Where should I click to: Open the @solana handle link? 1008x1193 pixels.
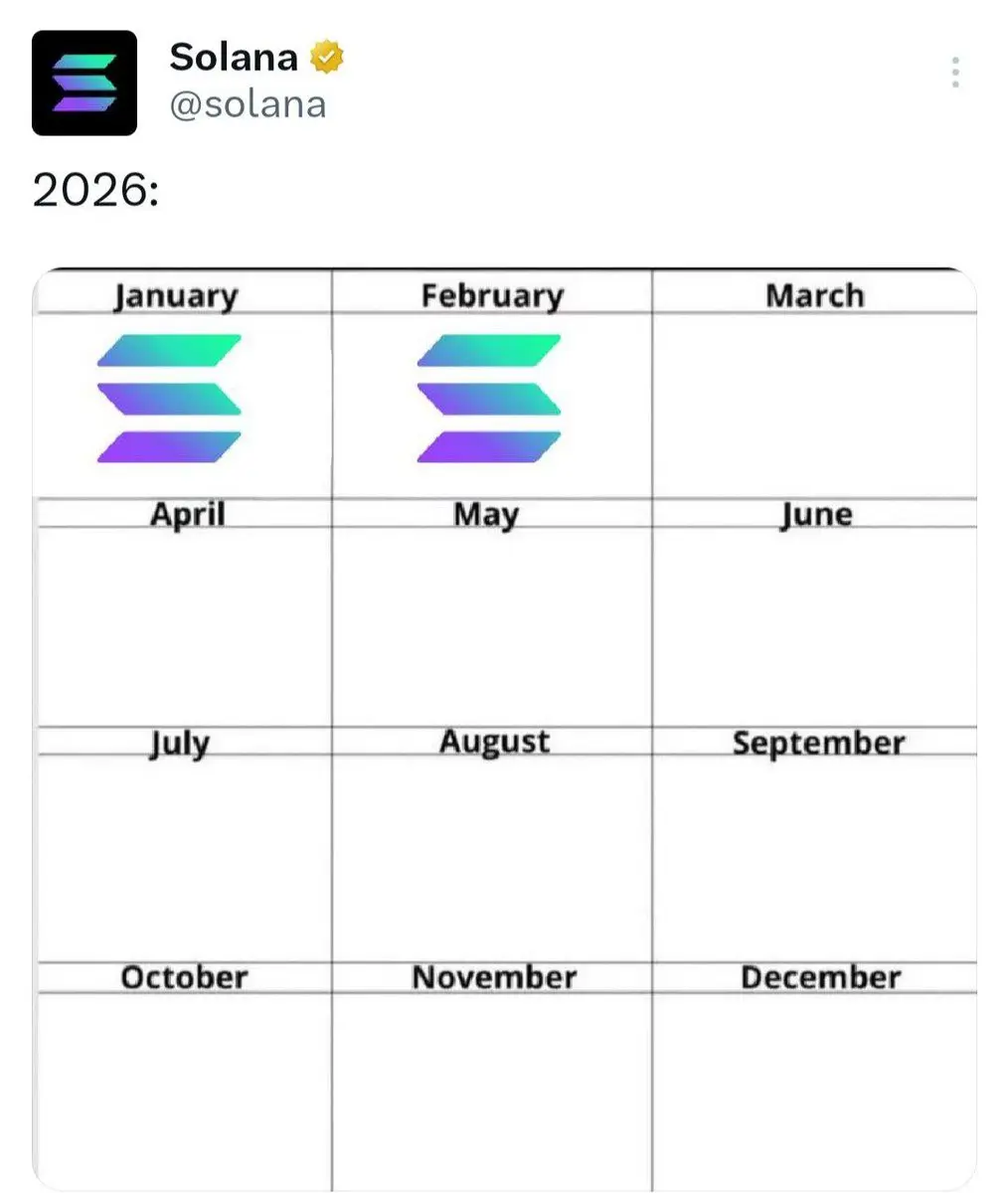[x=248, y=103]
